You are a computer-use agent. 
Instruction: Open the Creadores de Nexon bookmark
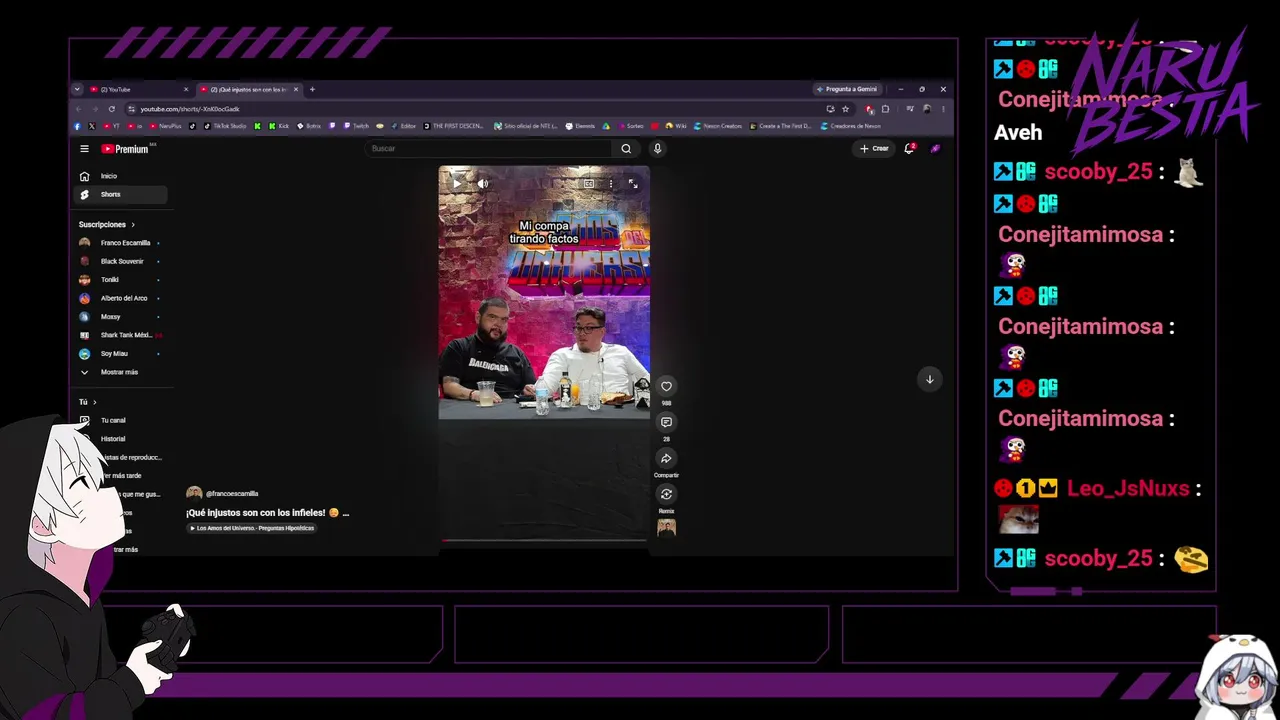pyautogui.click(x=851, y=126)
